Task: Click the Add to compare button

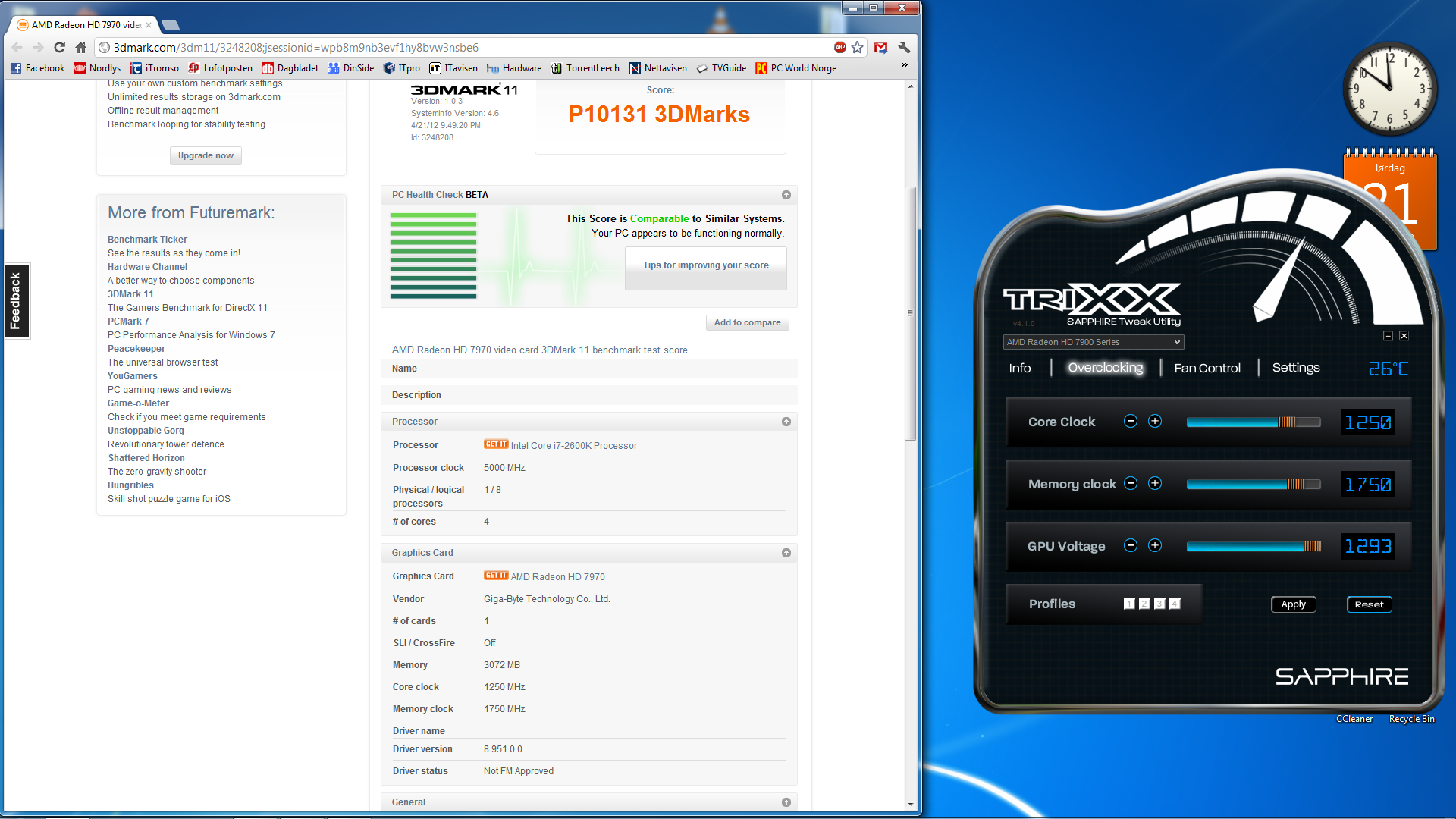Action: tap(747, 322)
